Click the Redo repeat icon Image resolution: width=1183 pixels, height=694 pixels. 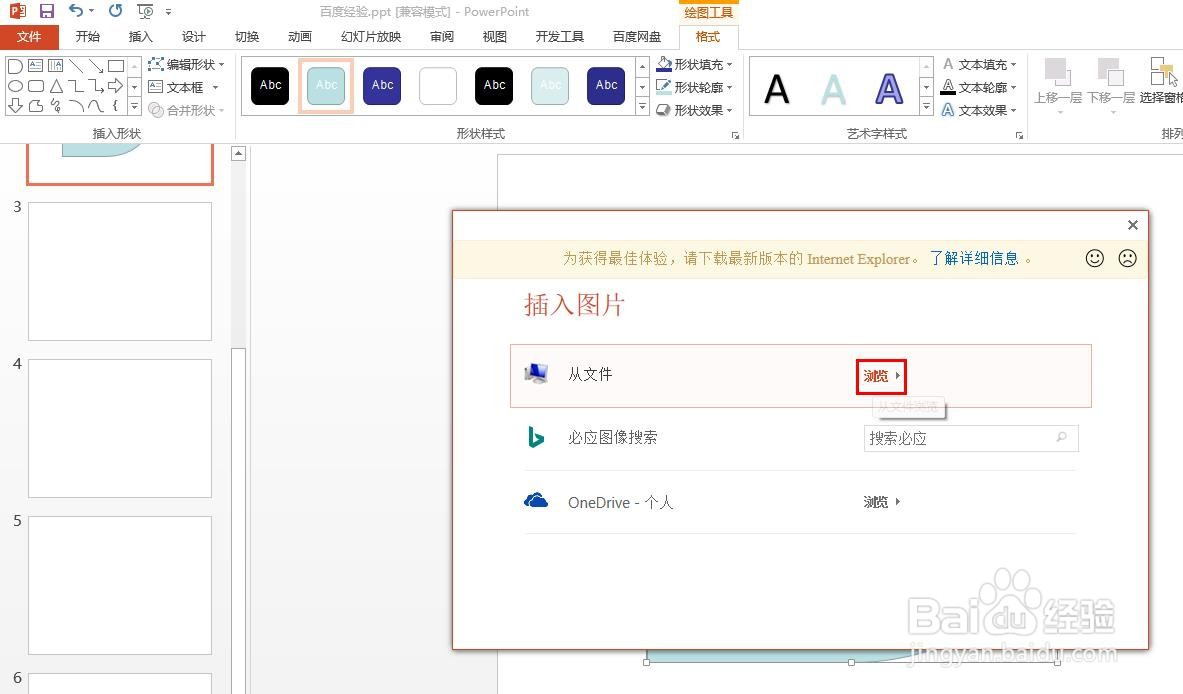[x=115, y=11]
